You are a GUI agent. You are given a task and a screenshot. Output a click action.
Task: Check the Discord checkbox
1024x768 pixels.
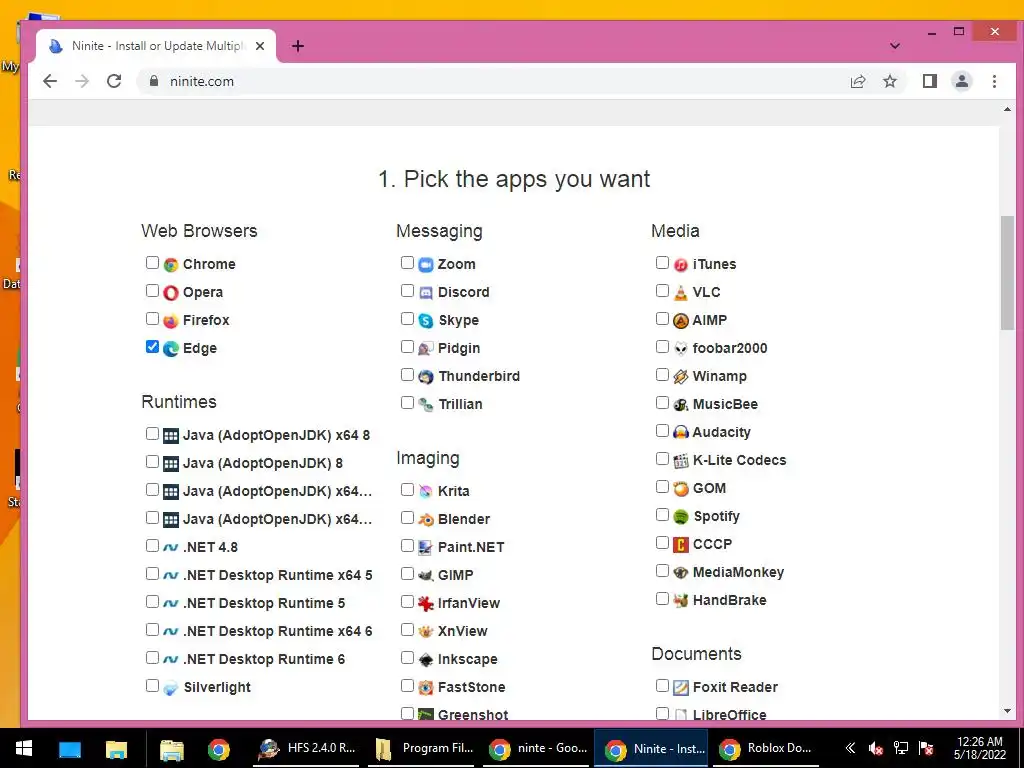coord(407,291)
